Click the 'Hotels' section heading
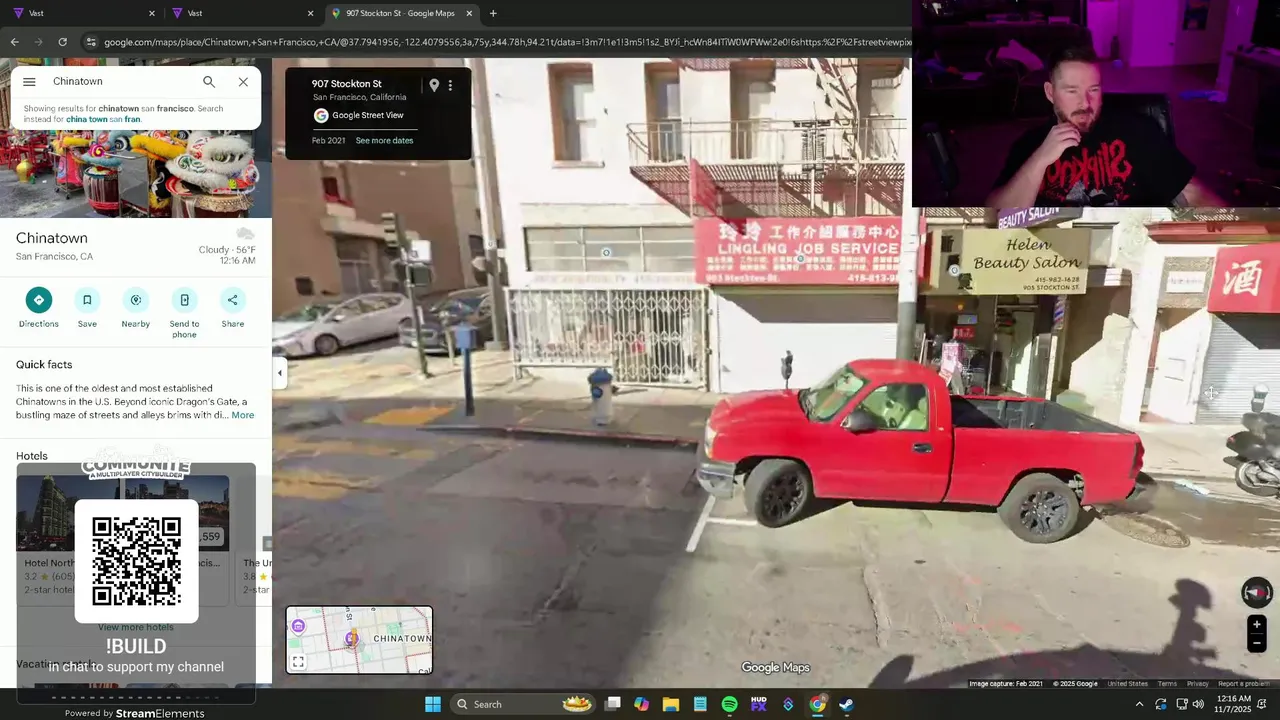 click(x=32, y=456)
